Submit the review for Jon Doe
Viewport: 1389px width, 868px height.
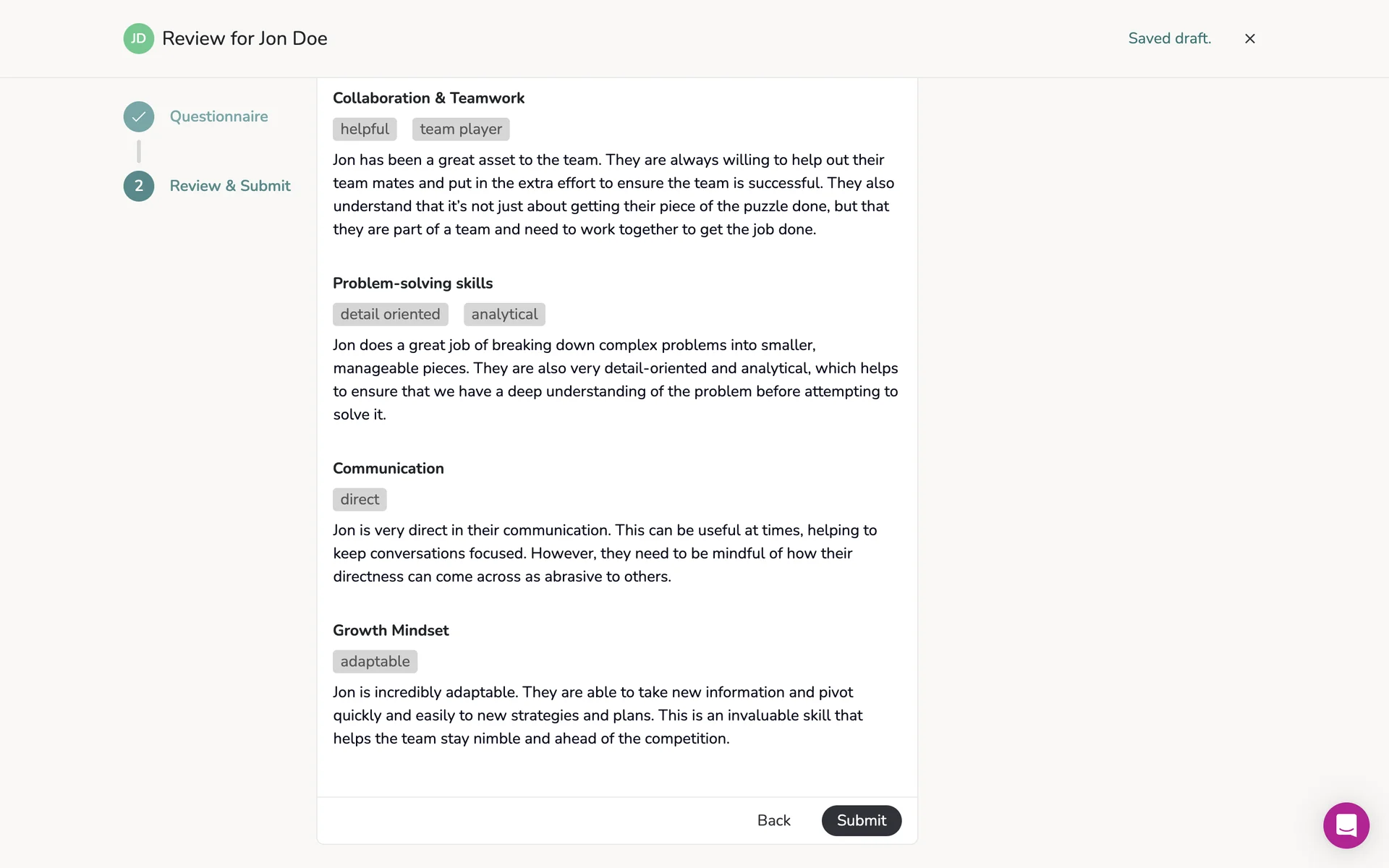pos(861,820)
